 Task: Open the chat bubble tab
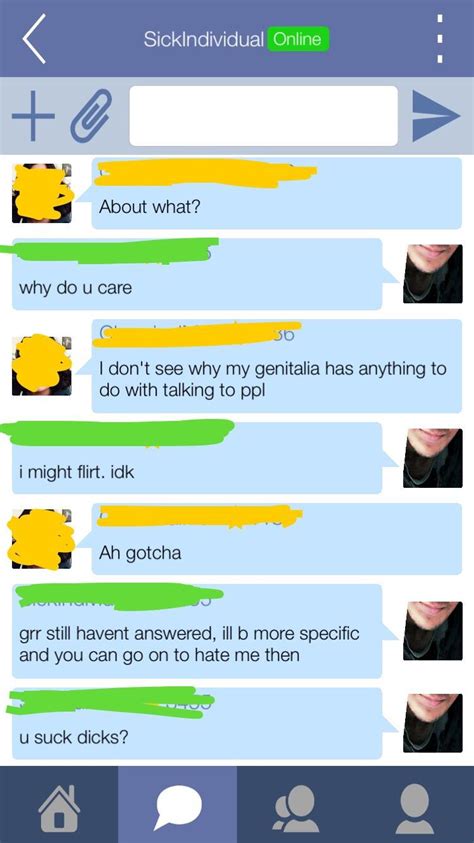[x=178, y=806]
